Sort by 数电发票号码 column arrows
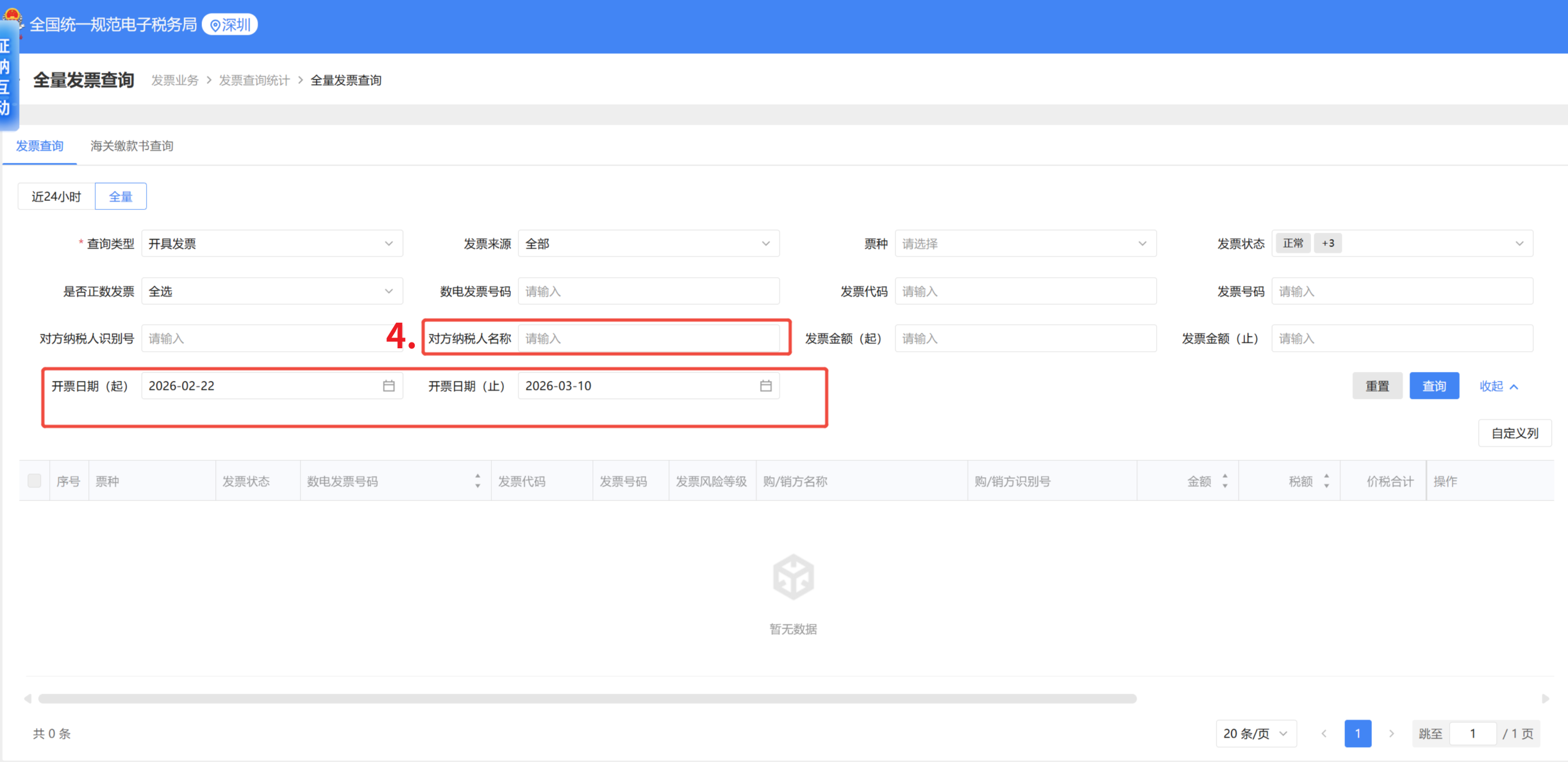The height and width of the screenshot is (762, 1568). (x=478, y=481)
